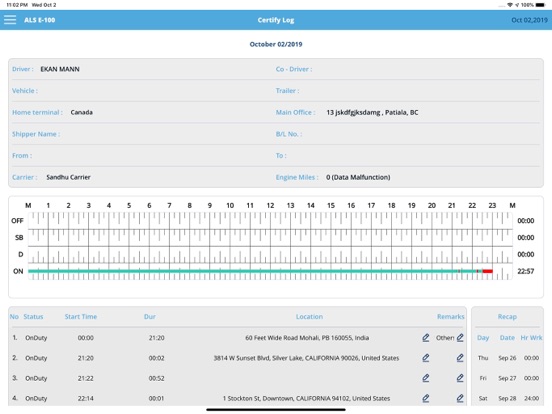Tap the green ON duty bar
The width and height of the screenshot is (552, 414).
(243, 271)
